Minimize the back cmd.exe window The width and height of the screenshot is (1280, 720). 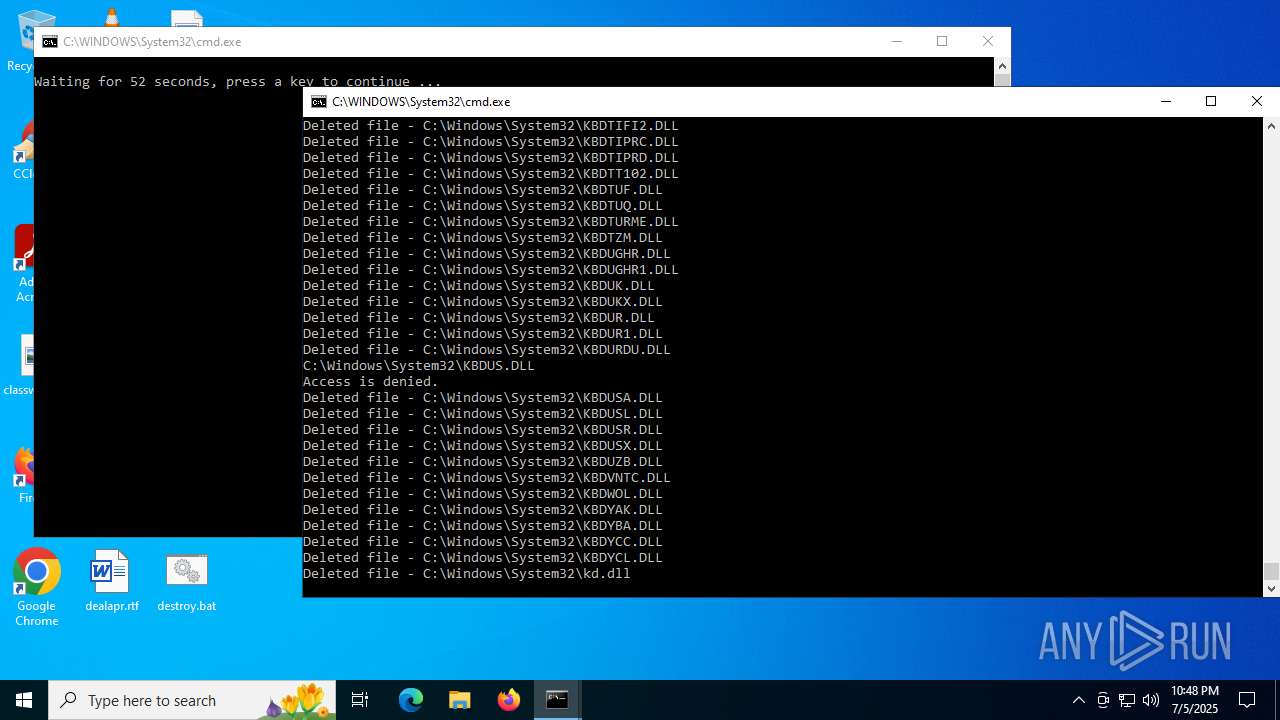coord(896,42)
